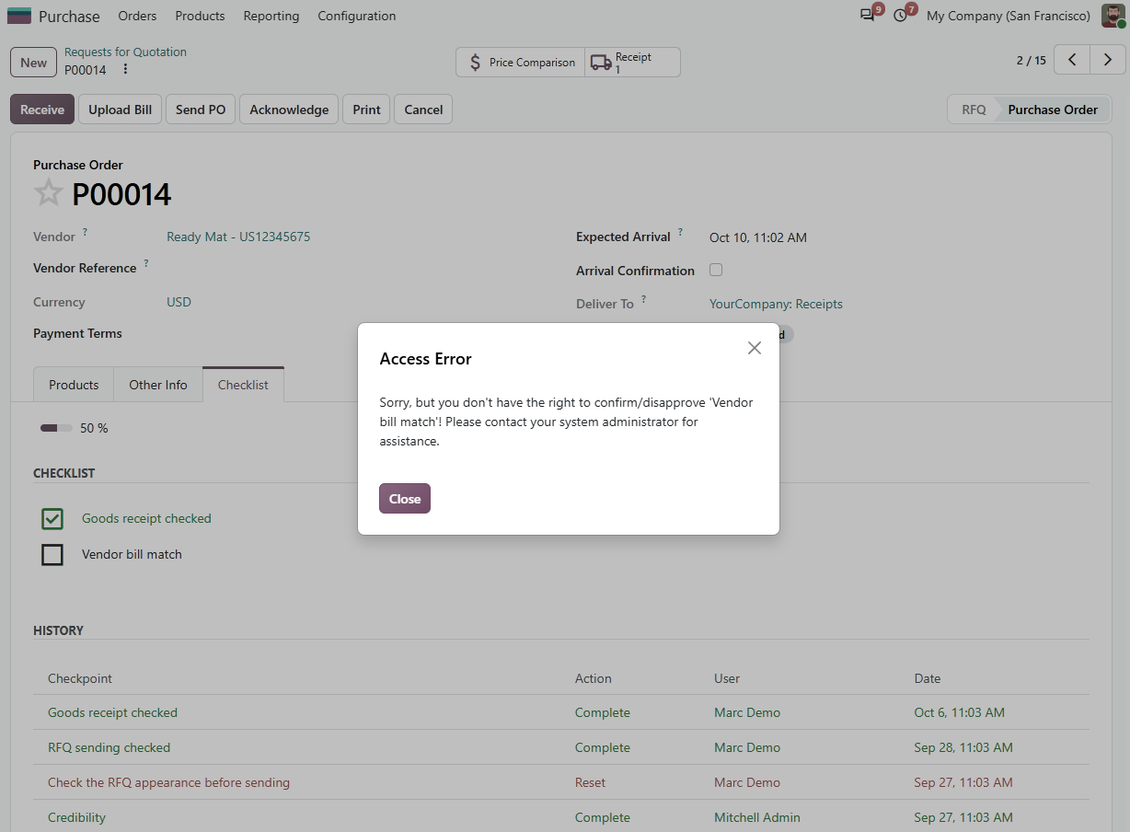This screenshot has height=832, width=1130.
Task: Click the Close button in dialog
Action: coord(405,499)
